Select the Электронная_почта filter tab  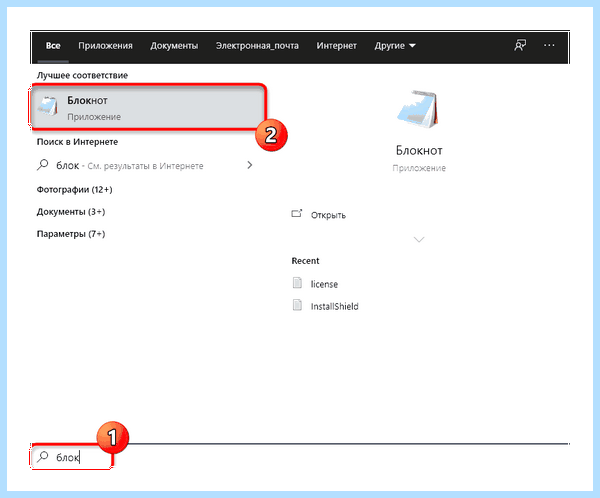[257, 46]
